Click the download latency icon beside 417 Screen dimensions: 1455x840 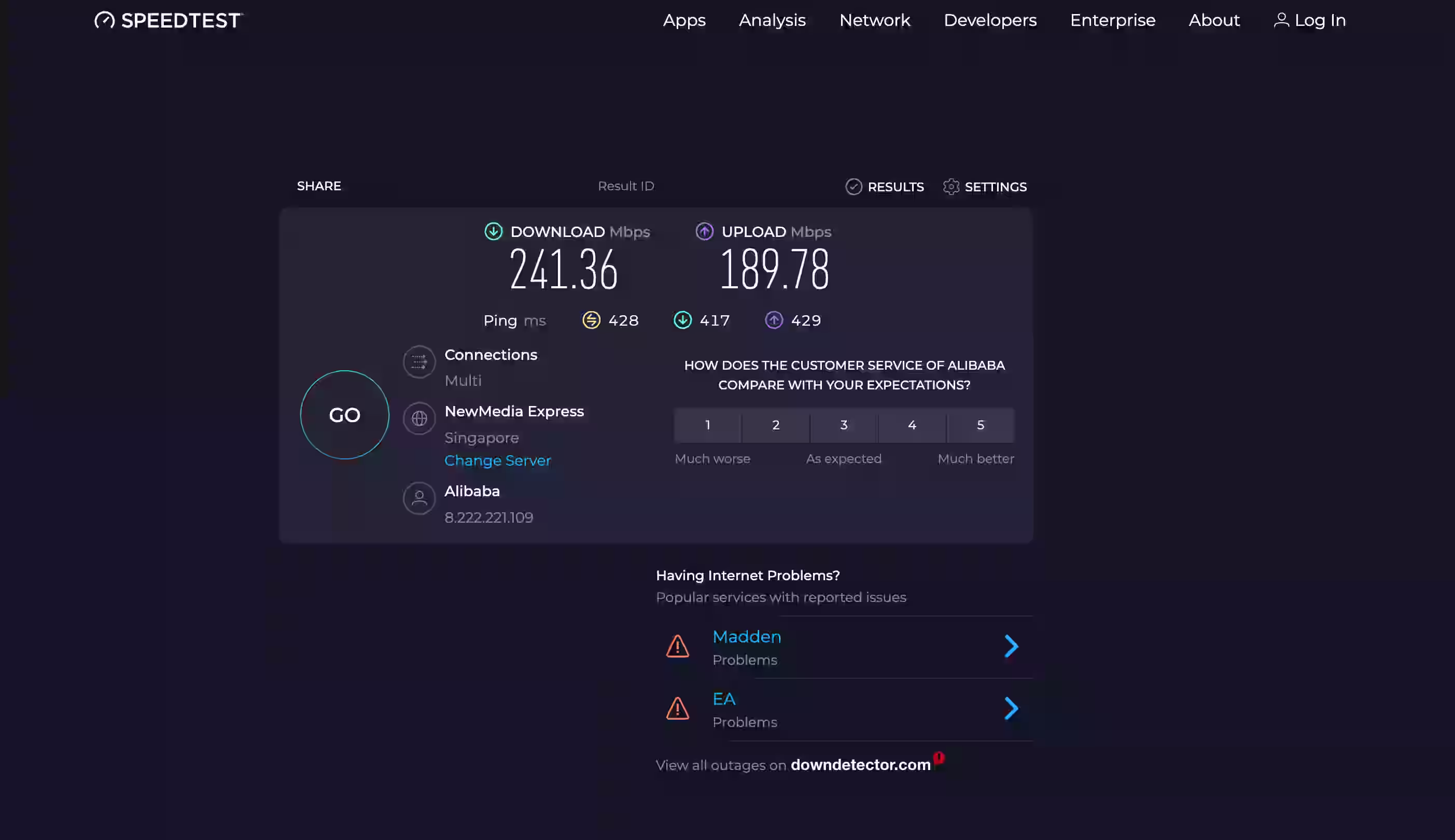click(682, 319)
